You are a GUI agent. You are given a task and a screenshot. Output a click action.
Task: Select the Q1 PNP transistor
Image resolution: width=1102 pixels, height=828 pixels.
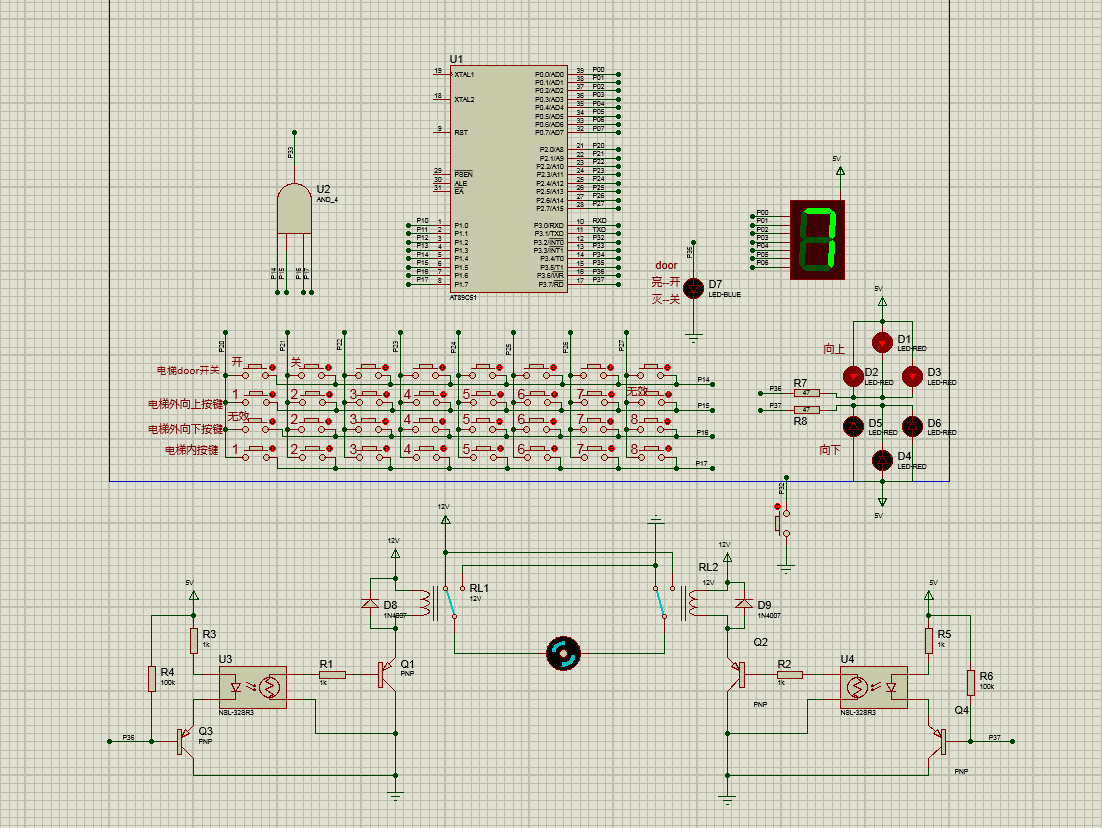[386, 675]
